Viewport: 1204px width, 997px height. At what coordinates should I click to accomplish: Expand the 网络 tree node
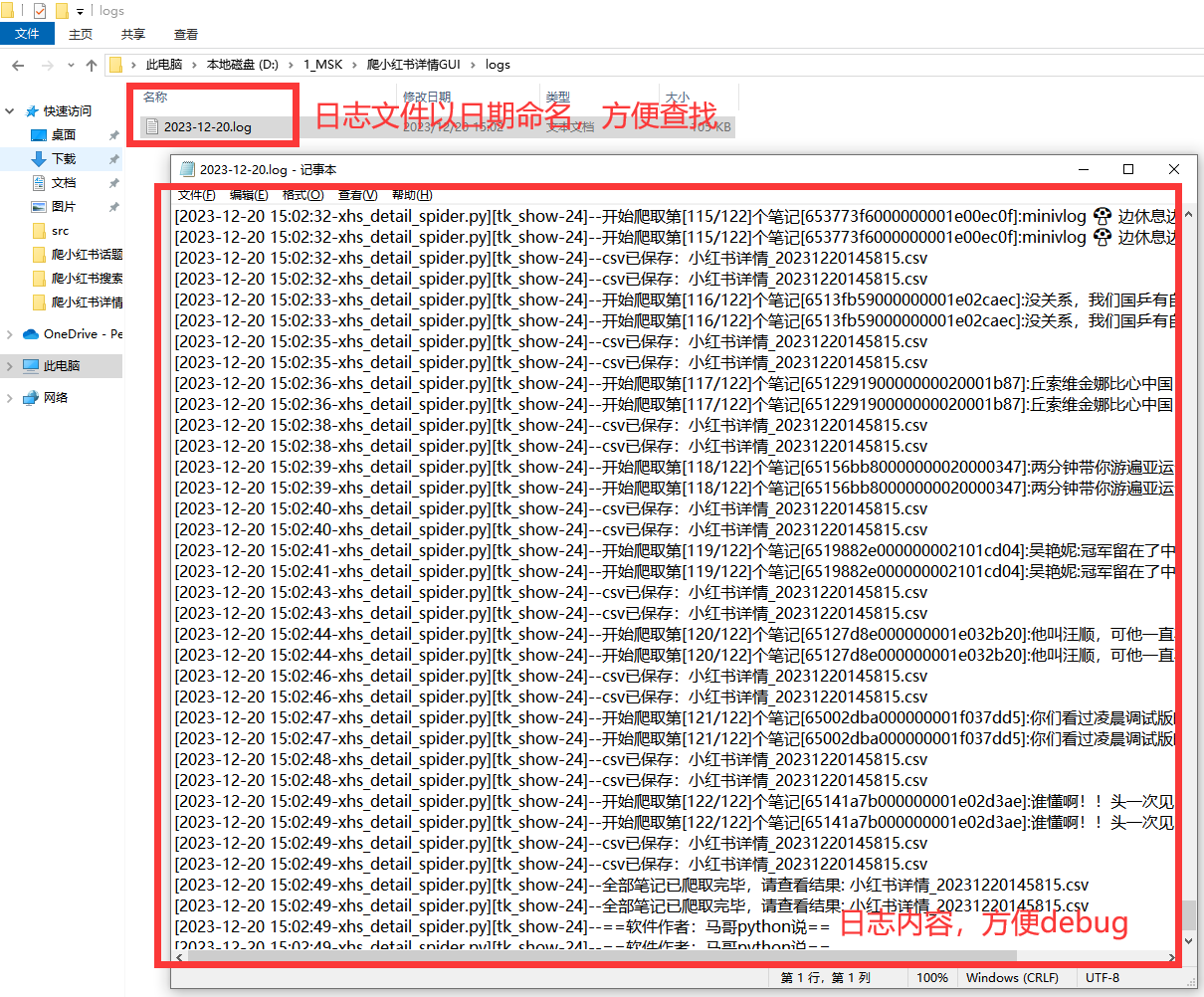10,398
